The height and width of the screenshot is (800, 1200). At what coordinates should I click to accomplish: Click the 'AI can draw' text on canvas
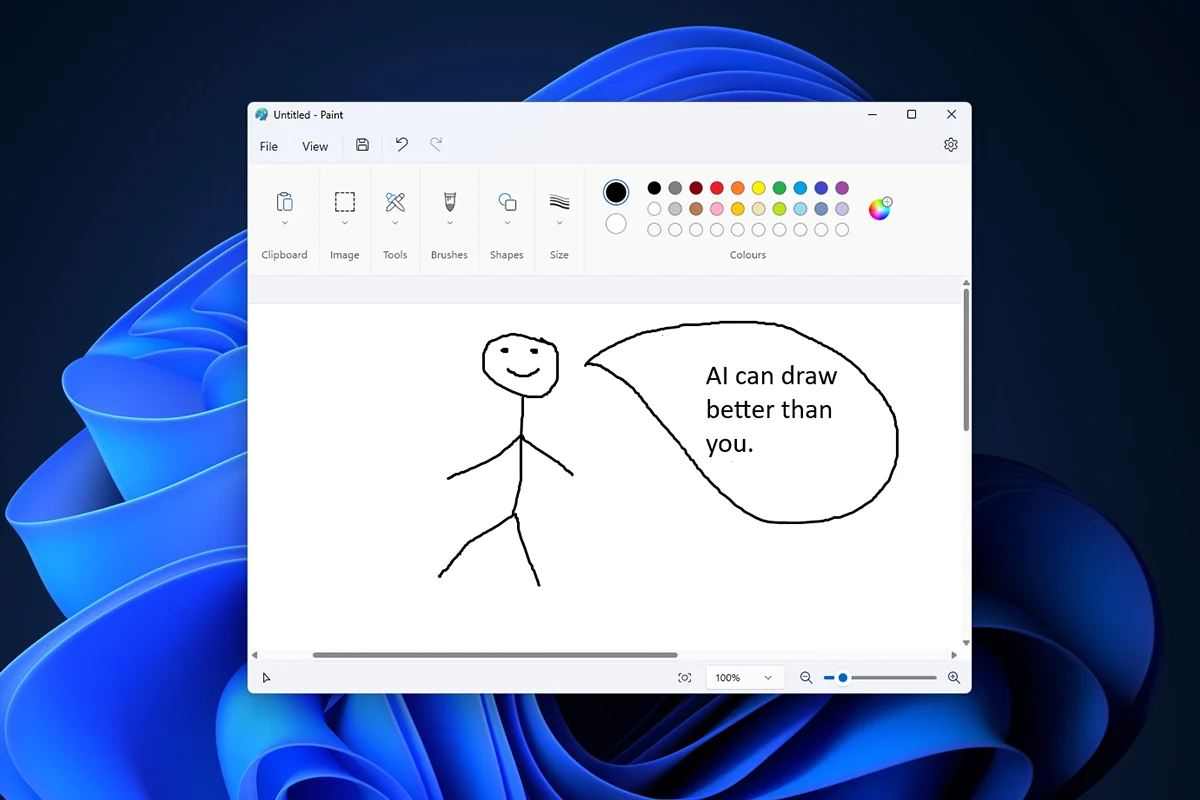(x=771, y=378)
